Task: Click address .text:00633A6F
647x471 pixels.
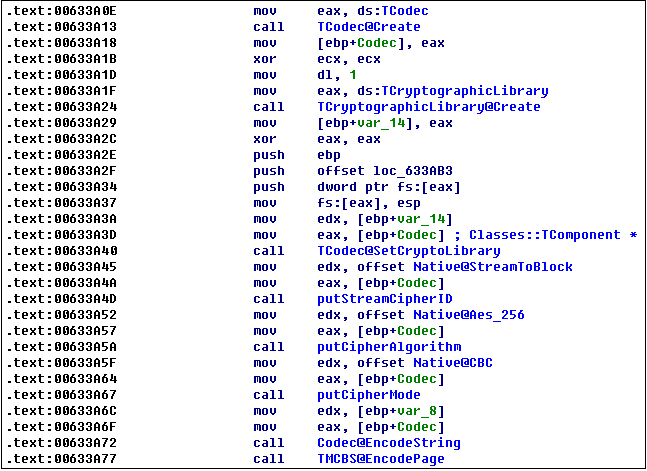Action: 62,427
